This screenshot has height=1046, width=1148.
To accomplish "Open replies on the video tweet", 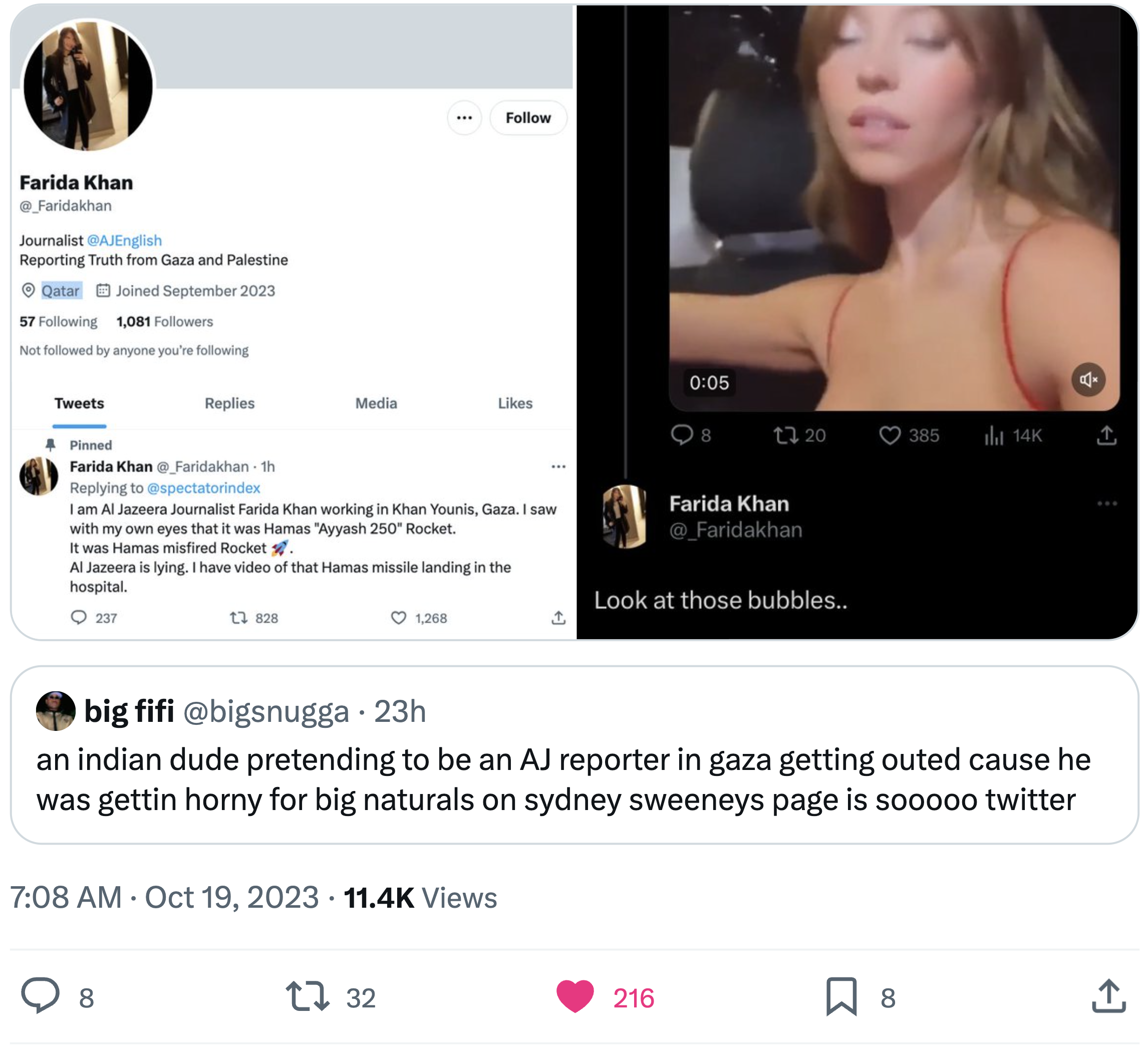I will (x=682, y=435).
